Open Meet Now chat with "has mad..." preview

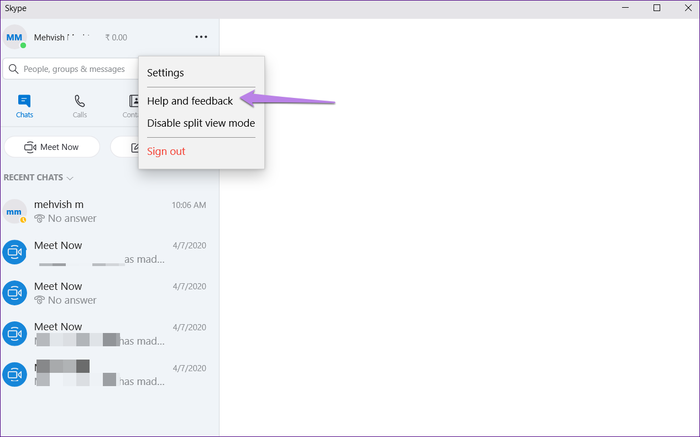tap(109, 333)
